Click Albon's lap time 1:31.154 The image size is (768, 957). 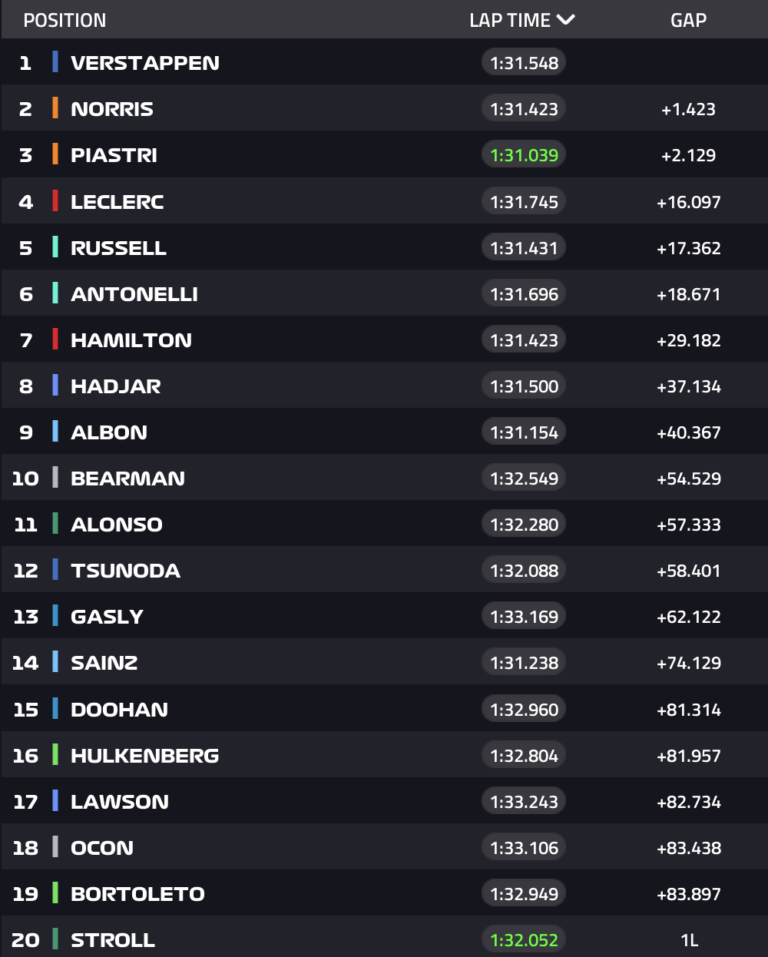524,432
